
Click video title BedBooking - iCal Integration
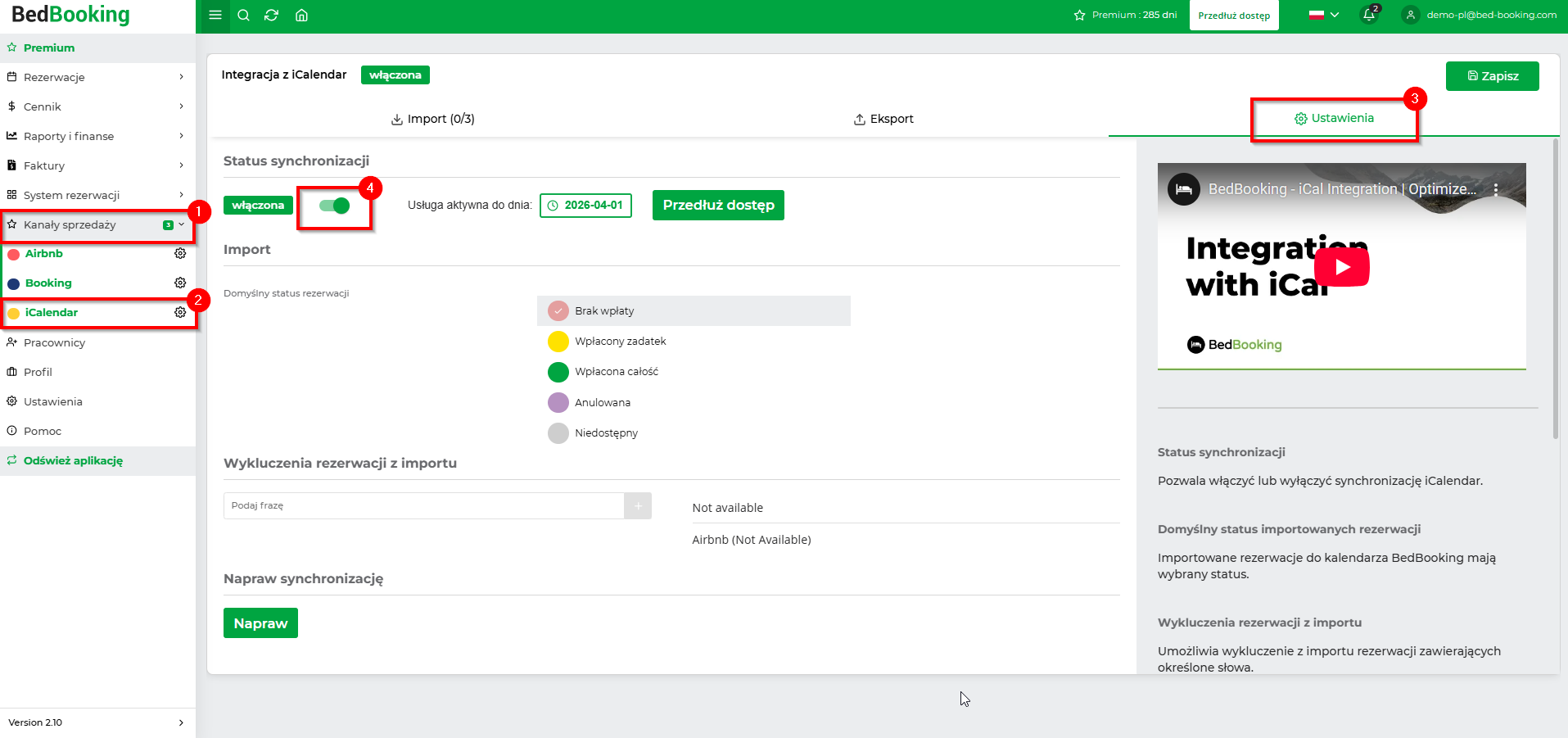(x=1343, y=189)
